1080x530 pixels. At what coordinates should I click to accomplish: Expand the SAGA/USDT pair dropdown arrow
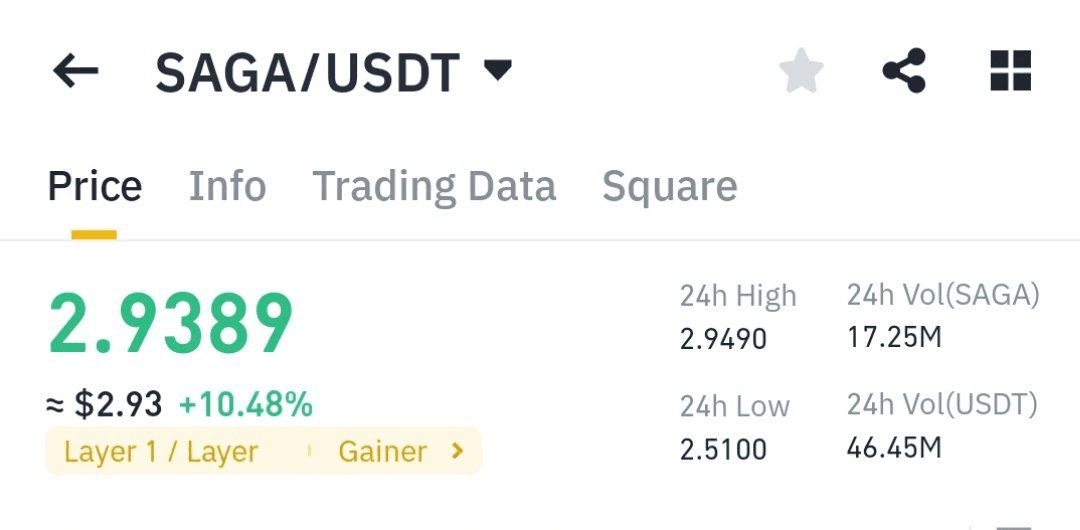pos(497,70)
